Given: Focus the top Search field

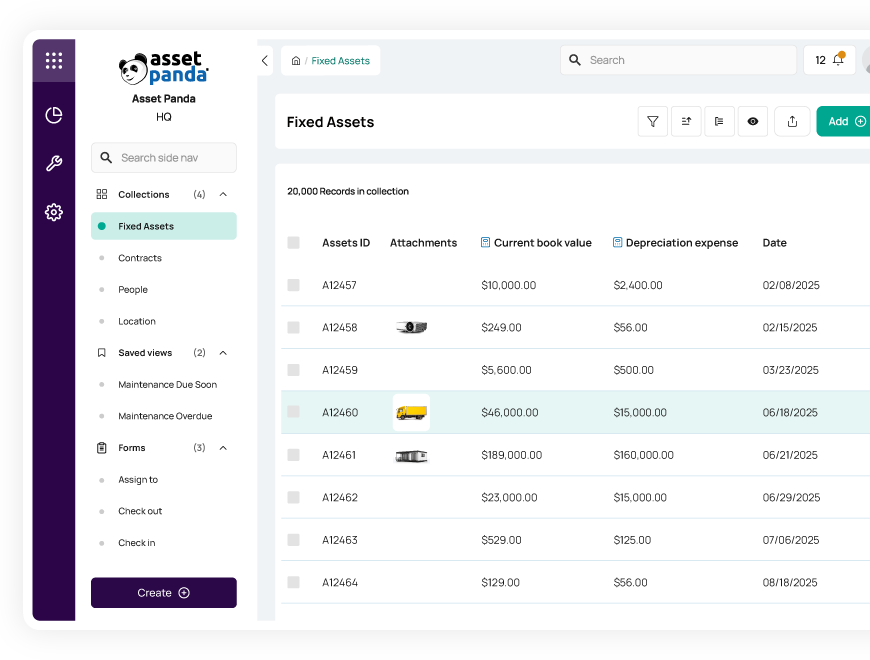Looking at the screenshot, I should point(678,60).
